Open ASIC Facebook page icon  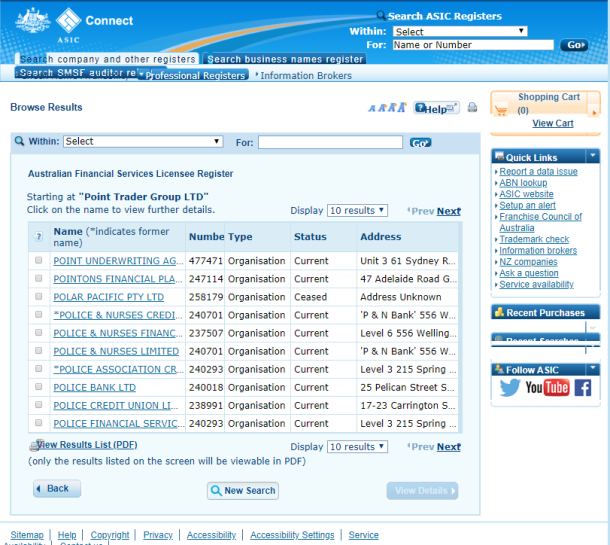583,388
